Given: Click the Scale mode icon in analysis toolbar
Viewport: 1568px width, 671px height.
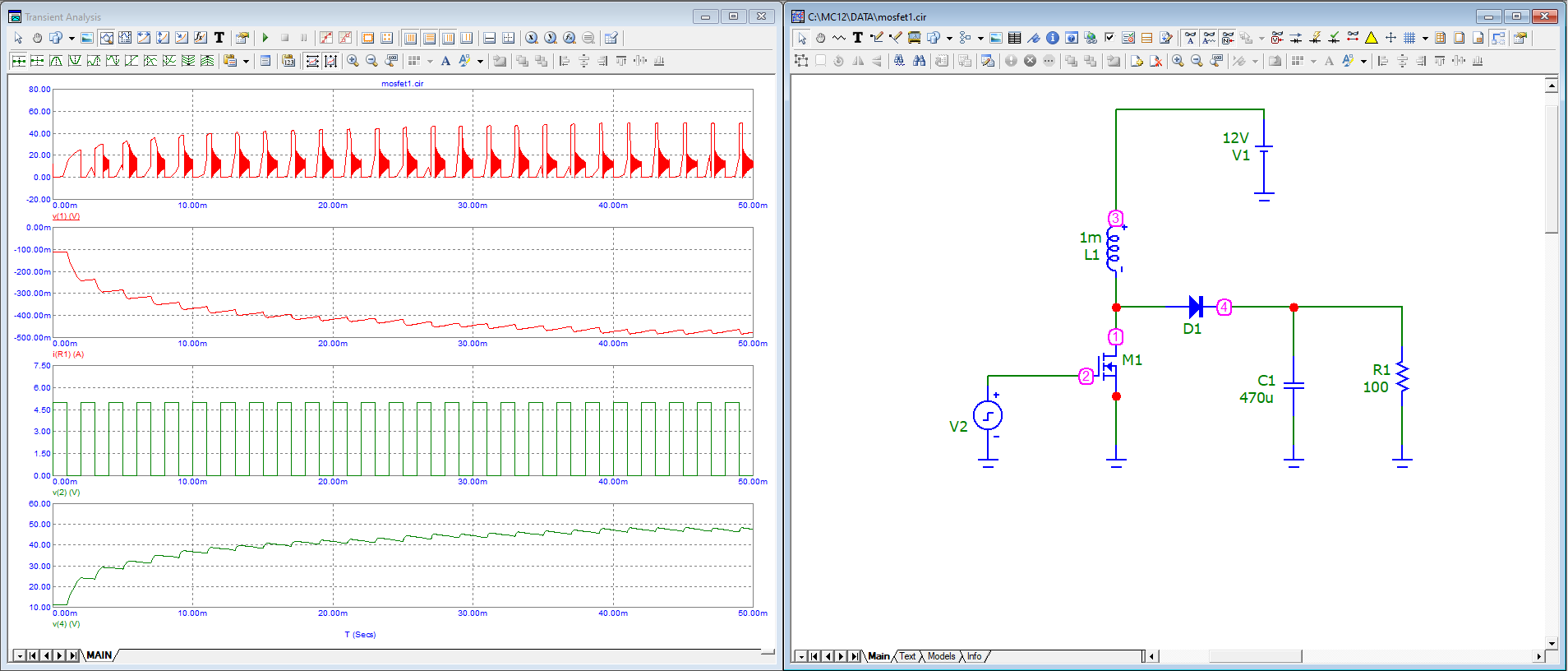Looking at the screenshot, I should (106, 38).
